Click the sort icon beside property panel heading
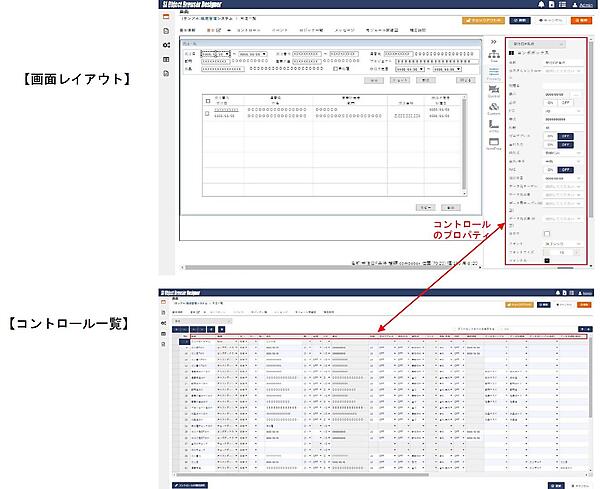The image size is (600, 489). tap(512, 52)
